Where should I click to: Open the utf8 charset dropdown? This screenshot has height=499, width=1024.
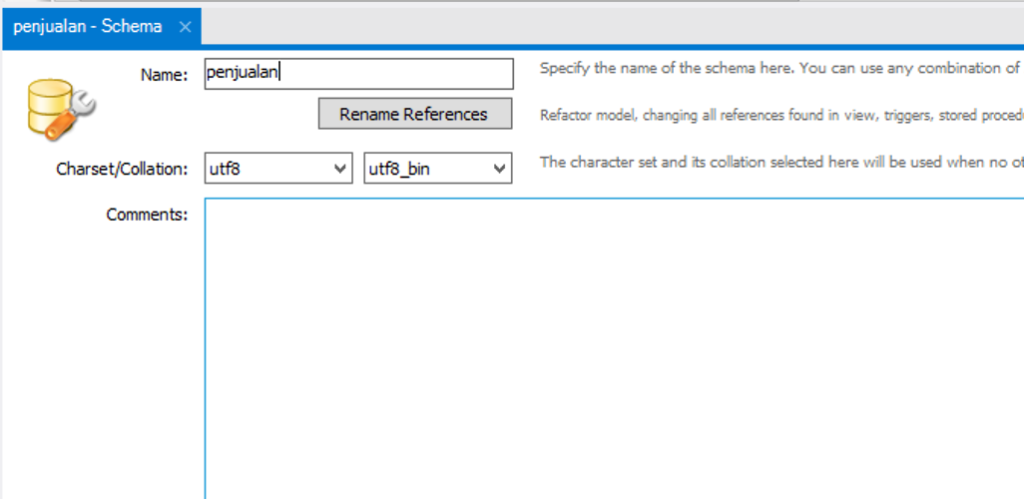tap(278, 169)
